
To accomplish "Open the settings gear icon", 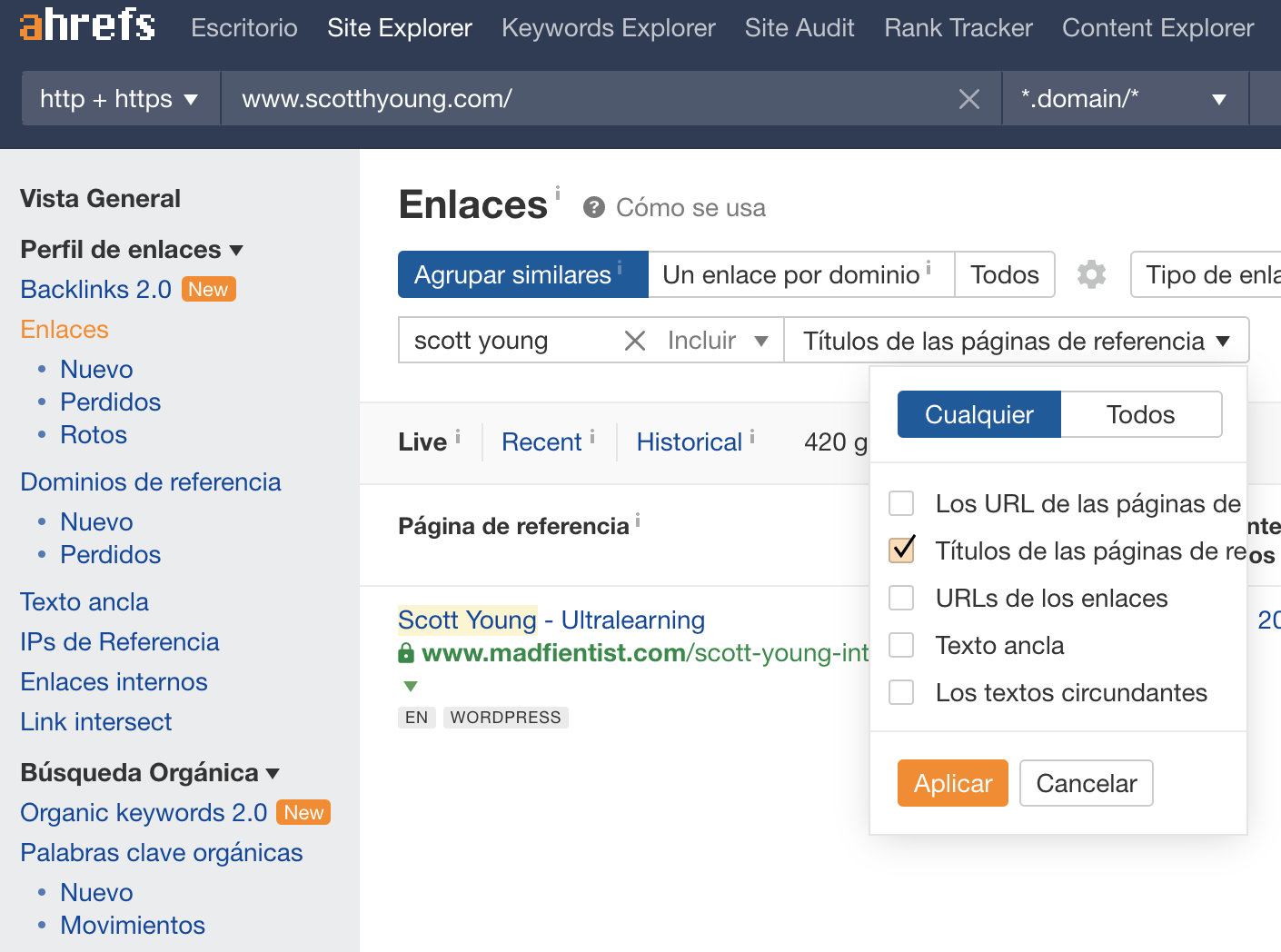I will 1091,274.
